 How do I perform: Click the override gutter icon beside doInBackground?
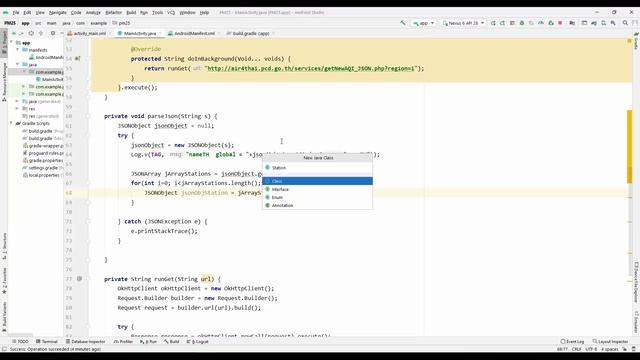(77, 59)
